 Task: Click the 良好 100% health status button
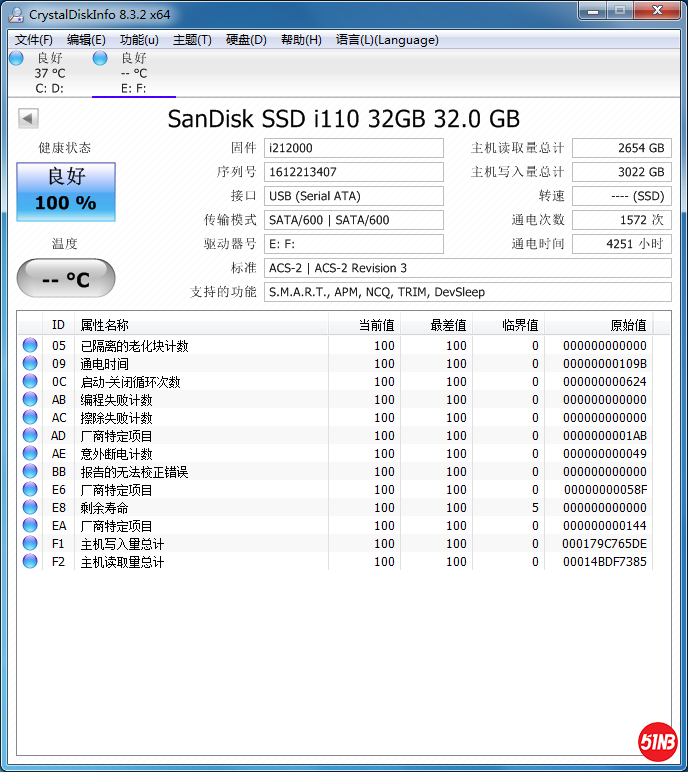coord(66,191)
